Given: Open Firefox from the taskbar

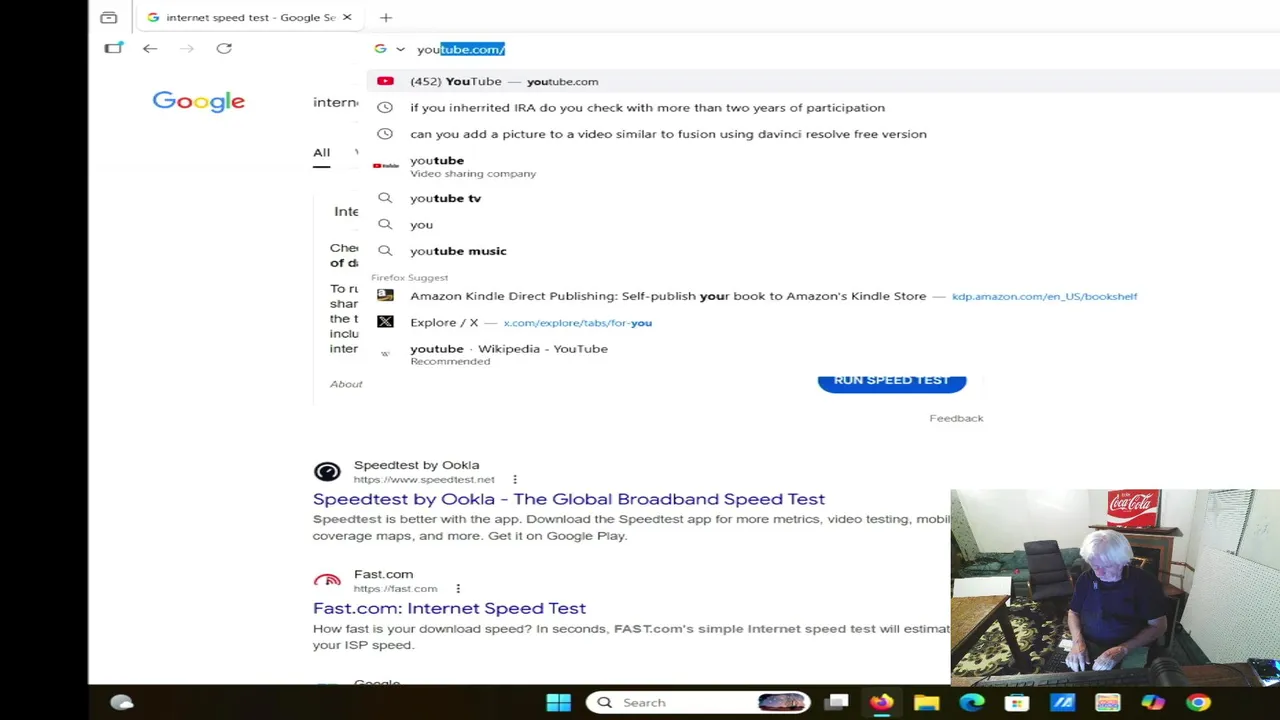Looking at the screenshot, I should coord(881,702).
